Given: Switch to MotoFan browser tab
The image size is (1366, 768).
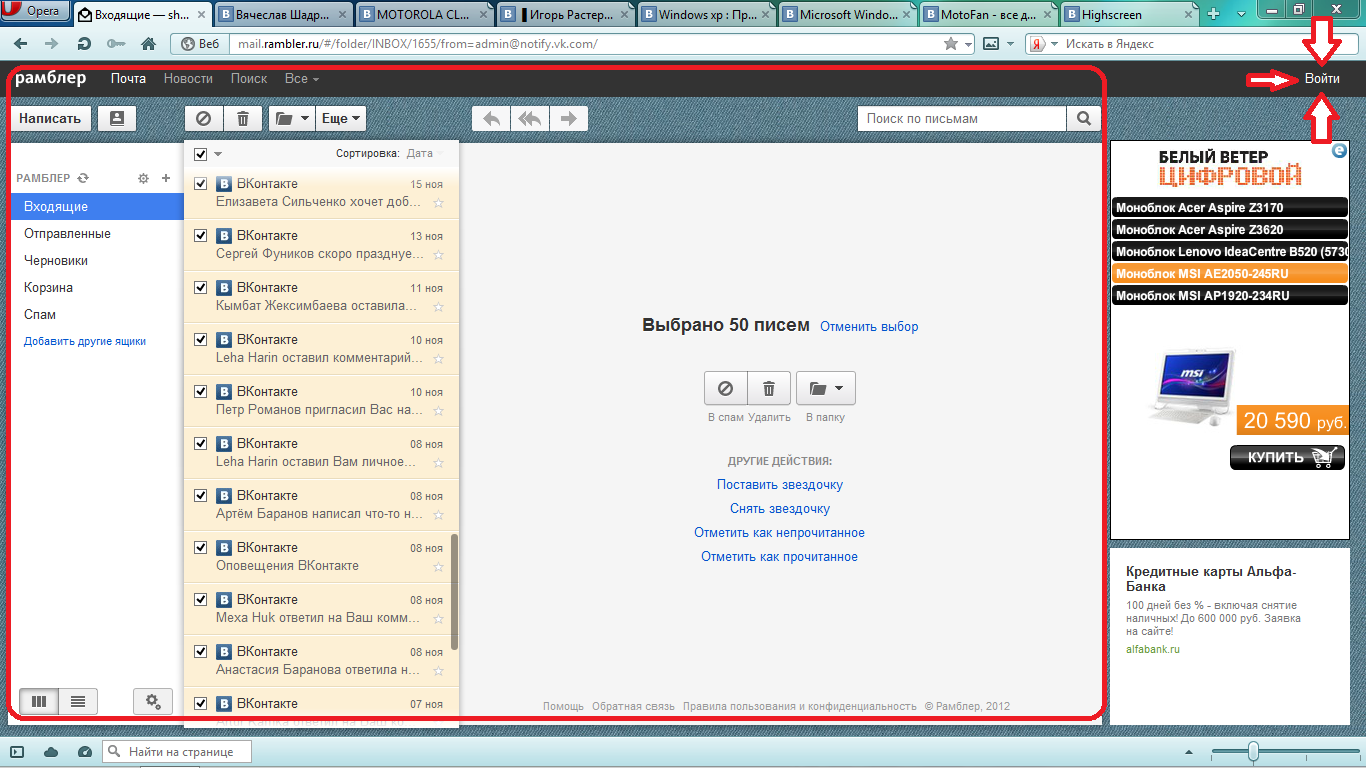Looking at the screenshot, I should [x=986, y=14].
